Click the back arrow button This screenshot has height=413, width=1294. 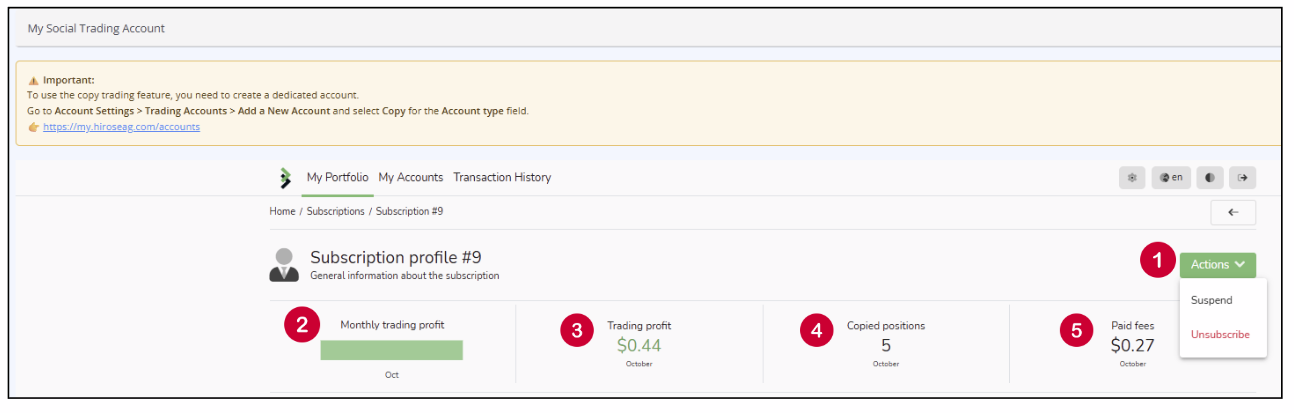1232,212
